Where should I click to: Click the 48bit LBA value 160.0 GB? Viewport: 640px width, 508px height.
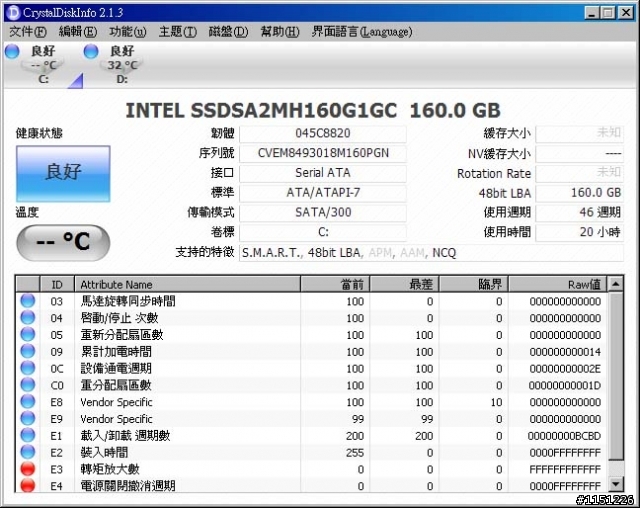[580, 193]
